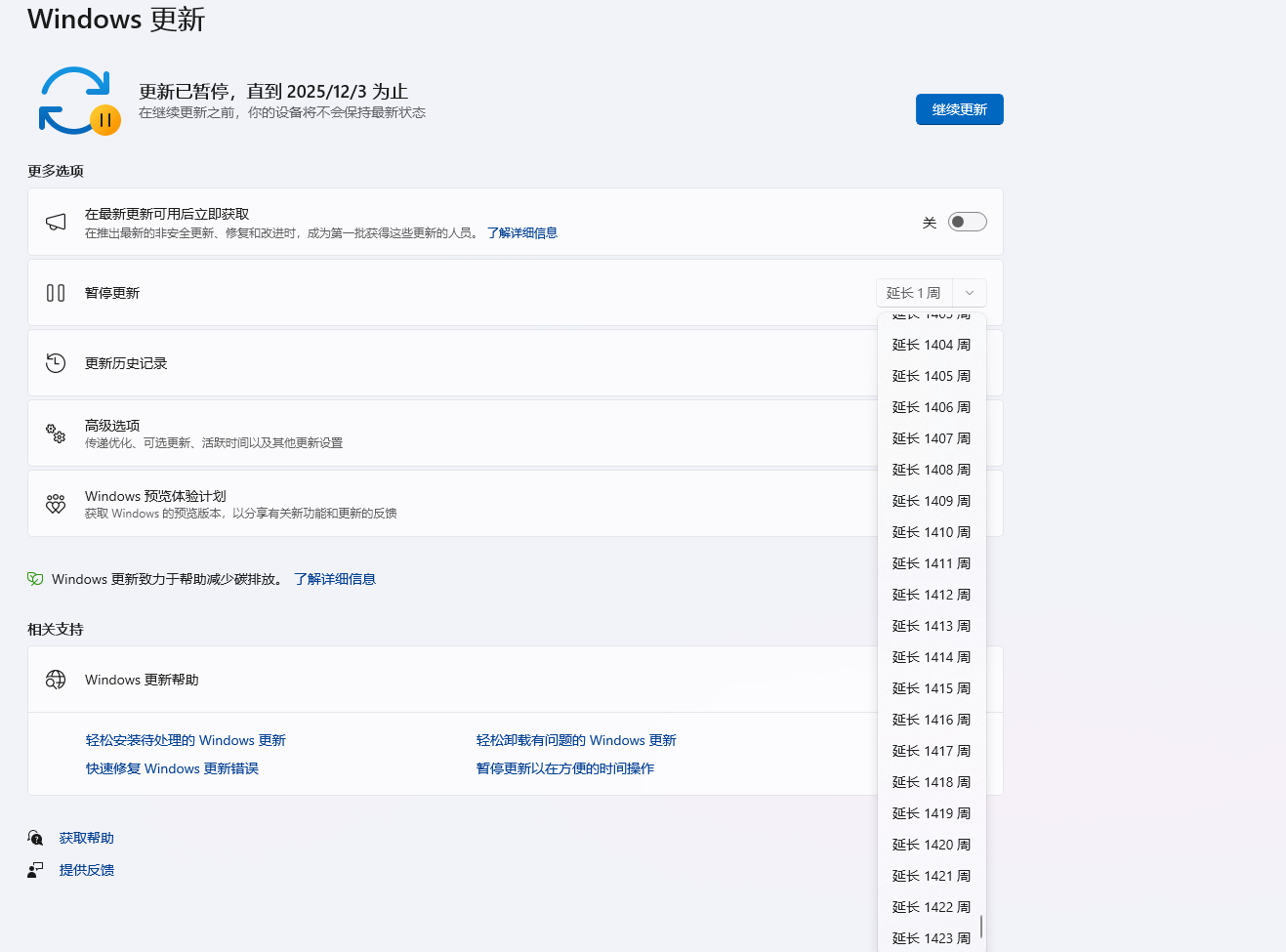Pick 延长 1411 周 in the dropdown
Image resolution: width=1286 pixels, height=952 pixels.
pos(932,563)
